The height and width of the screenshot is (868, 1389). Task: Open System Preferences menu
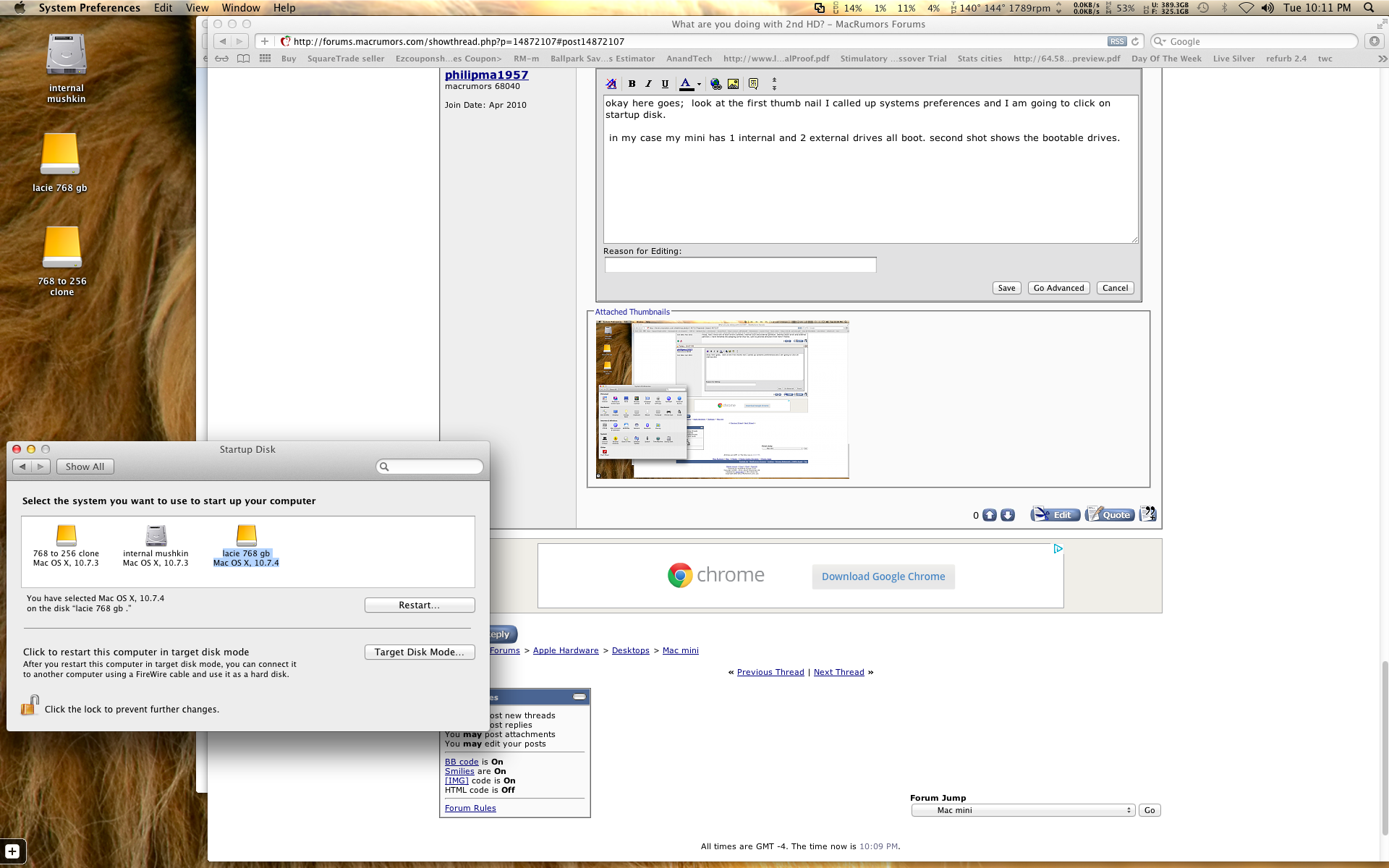coord(90,8)
